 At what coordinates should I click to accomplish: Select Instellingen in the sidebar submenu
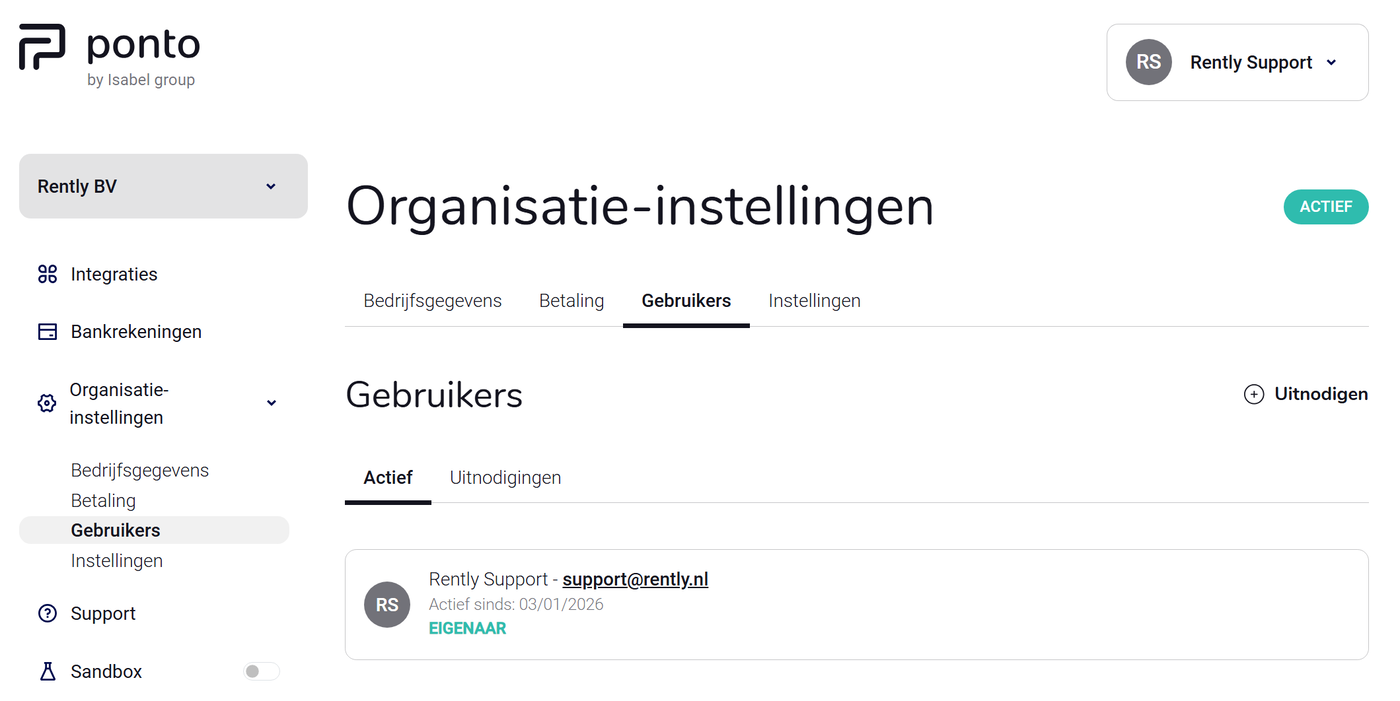coord(117,561)
